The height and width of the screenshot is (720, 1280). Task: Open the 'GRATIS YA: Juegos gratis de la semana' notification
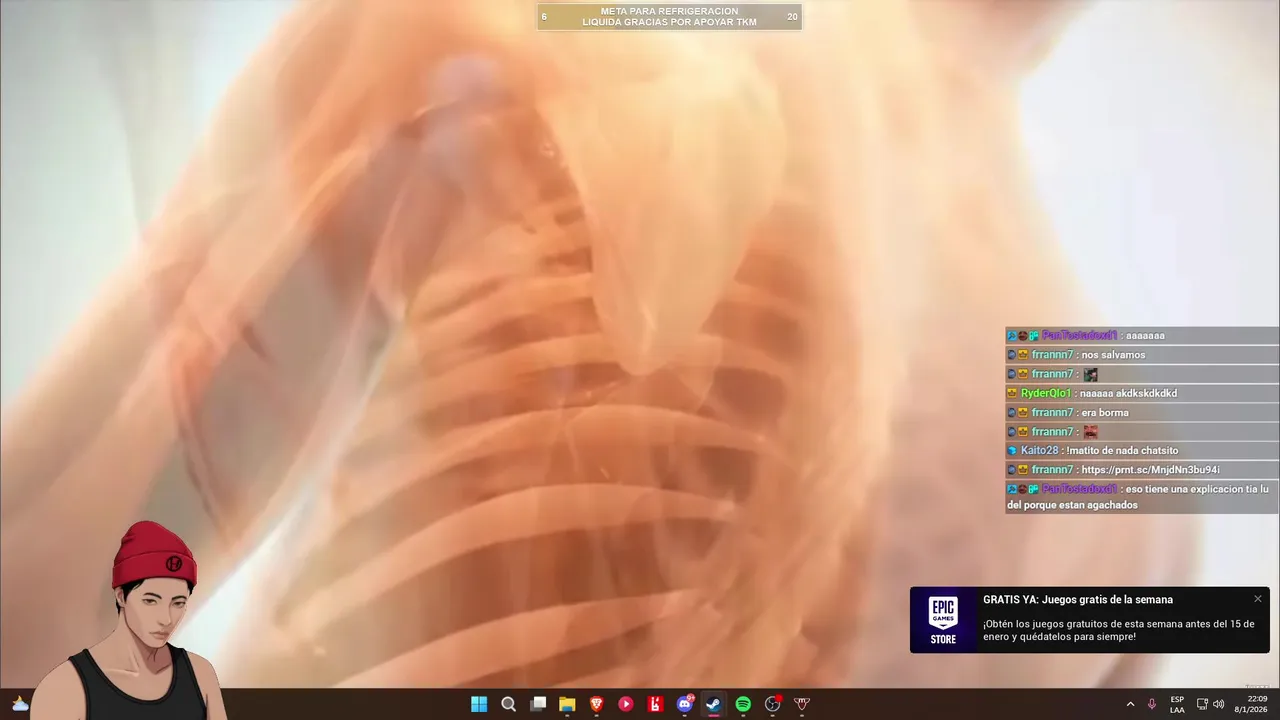tap(1078, 600)
